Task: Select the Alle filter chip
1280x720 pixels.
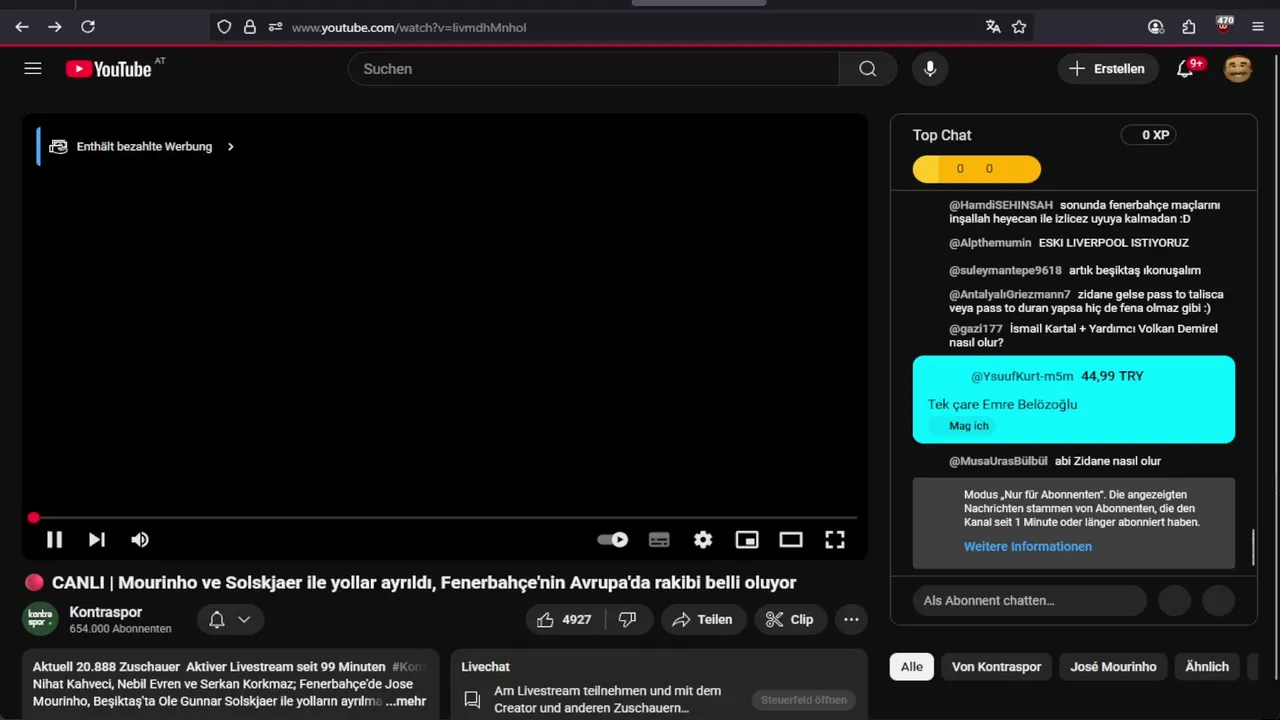Action: pyautogui.click(x=911, y=666)
